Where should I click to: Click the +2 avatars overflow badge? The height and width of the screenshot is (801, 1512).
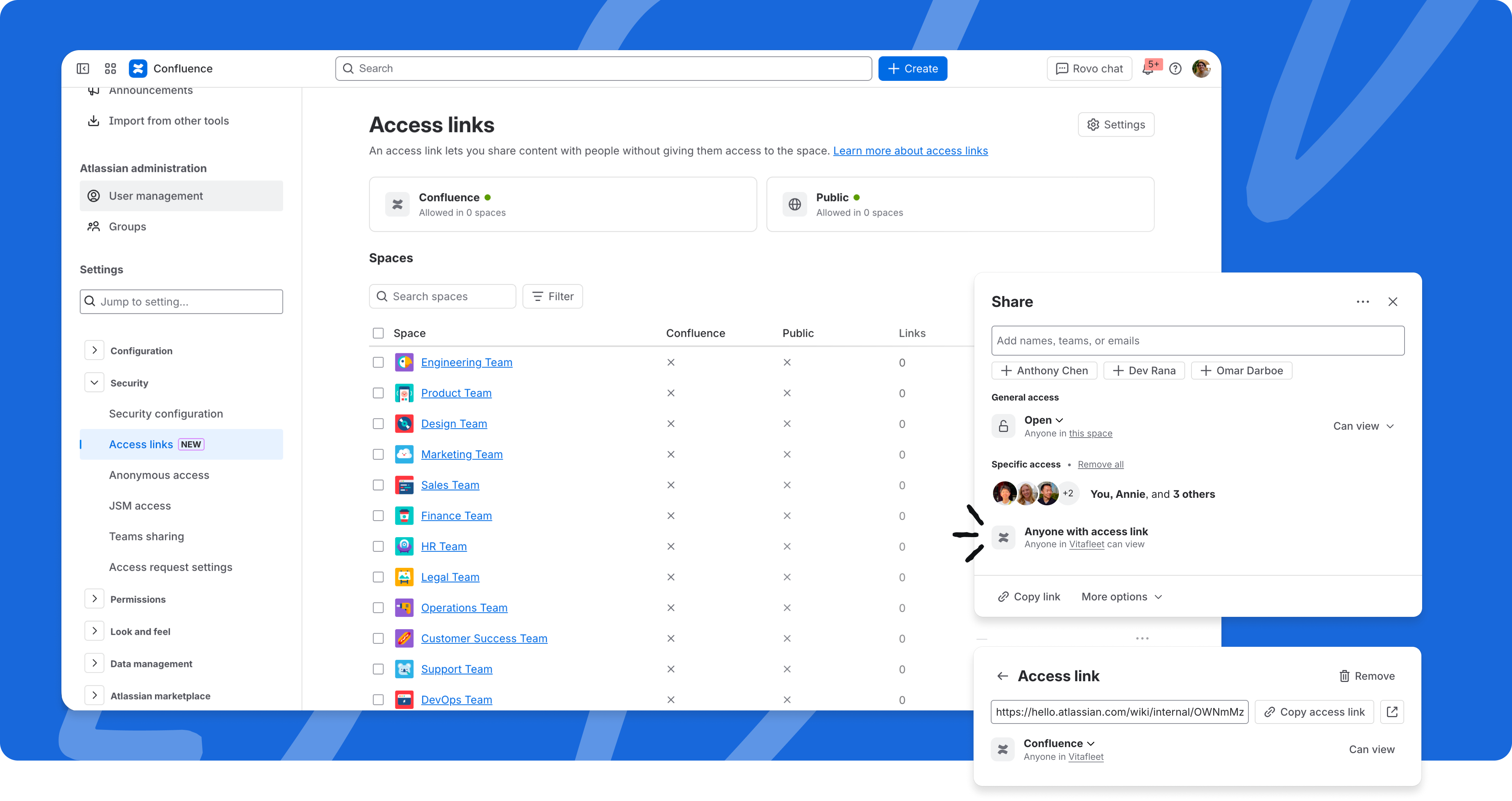[x=1068, y=493]
